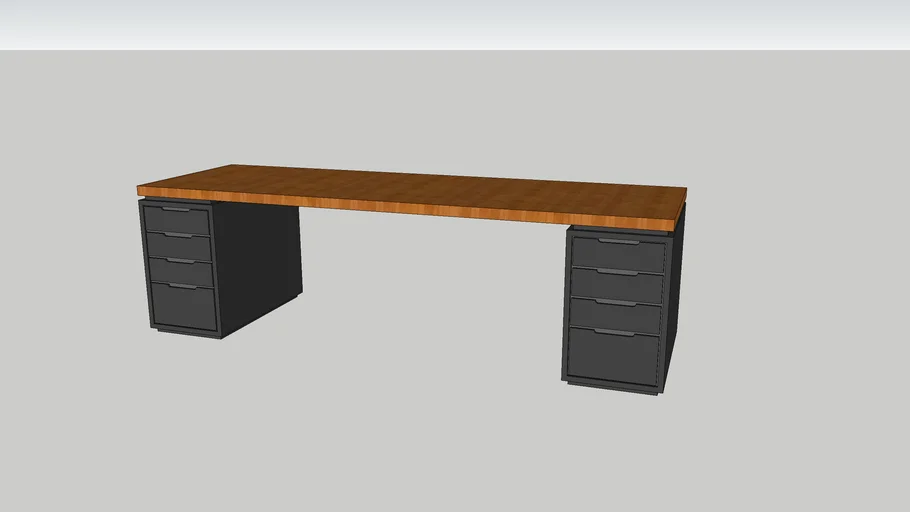
Task: Click the handle on the third left drawer
Action: (180, 261)
